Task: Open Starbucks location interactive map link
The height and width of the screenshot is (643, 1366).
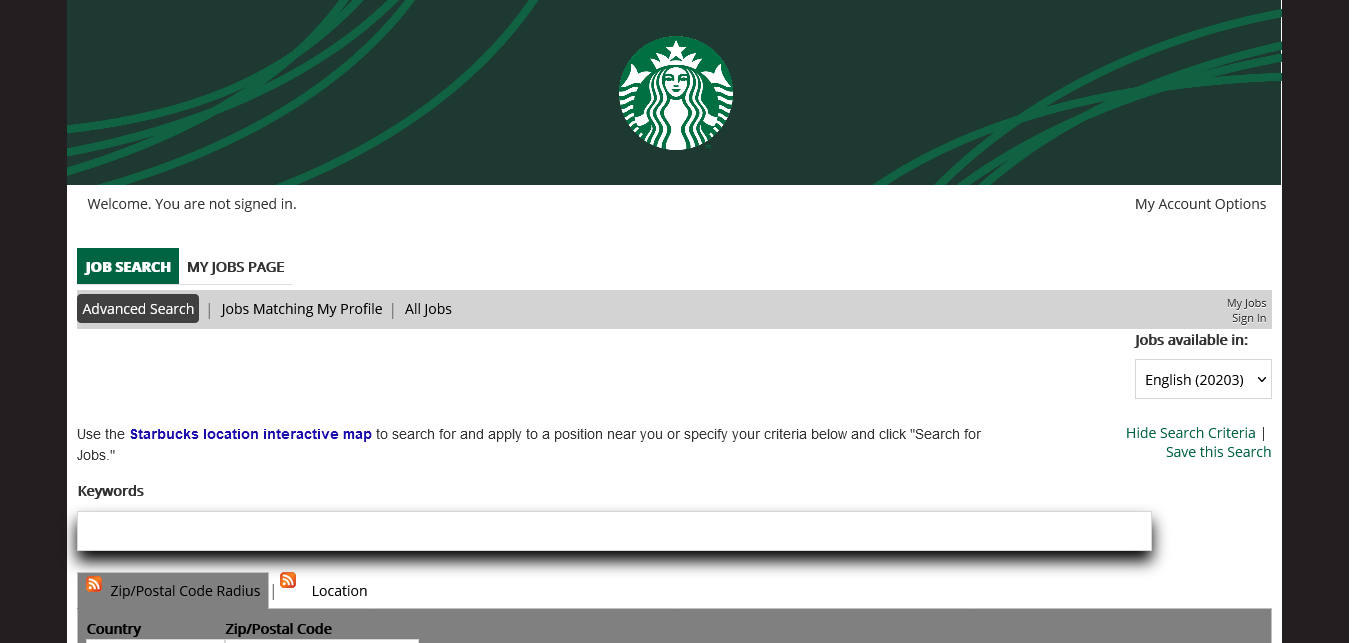Action: 251,434
